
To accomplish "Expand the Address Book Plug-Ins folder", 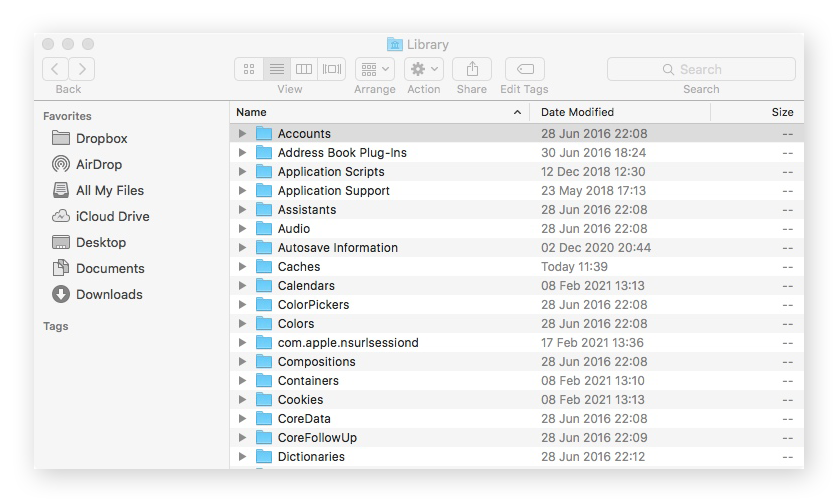I will coord(242,153).
